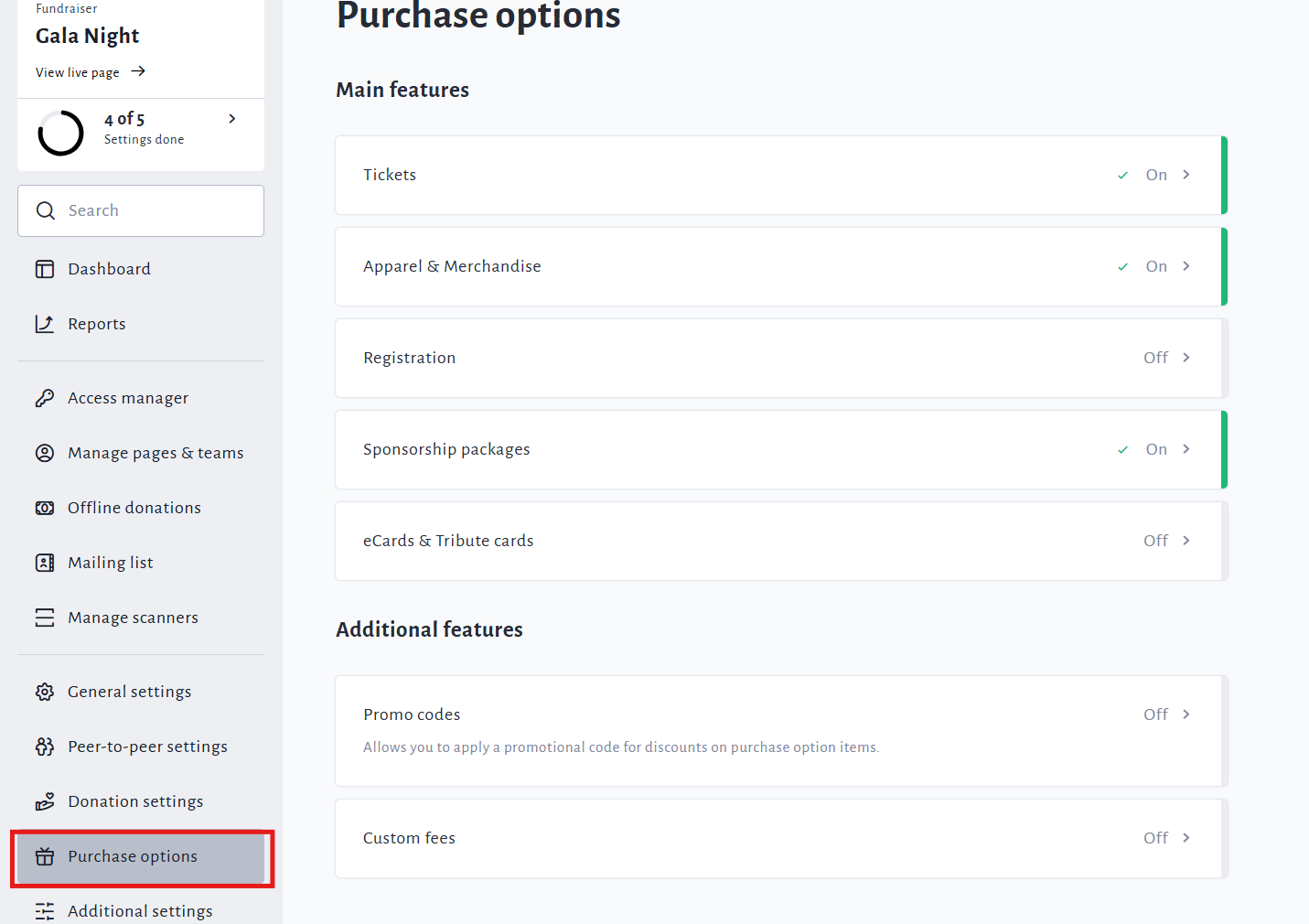Screen dimensions: 1309x924
Task: Open the Apparel & Merchandise option
Action: (x=452, y=266)
